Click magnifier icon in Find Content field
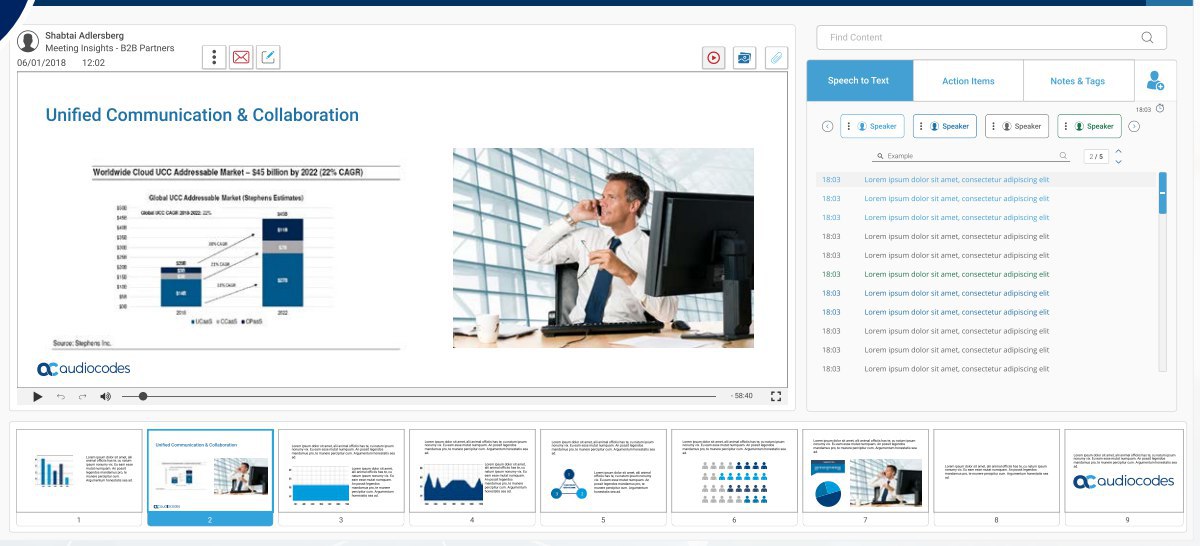 point(1147,38)
